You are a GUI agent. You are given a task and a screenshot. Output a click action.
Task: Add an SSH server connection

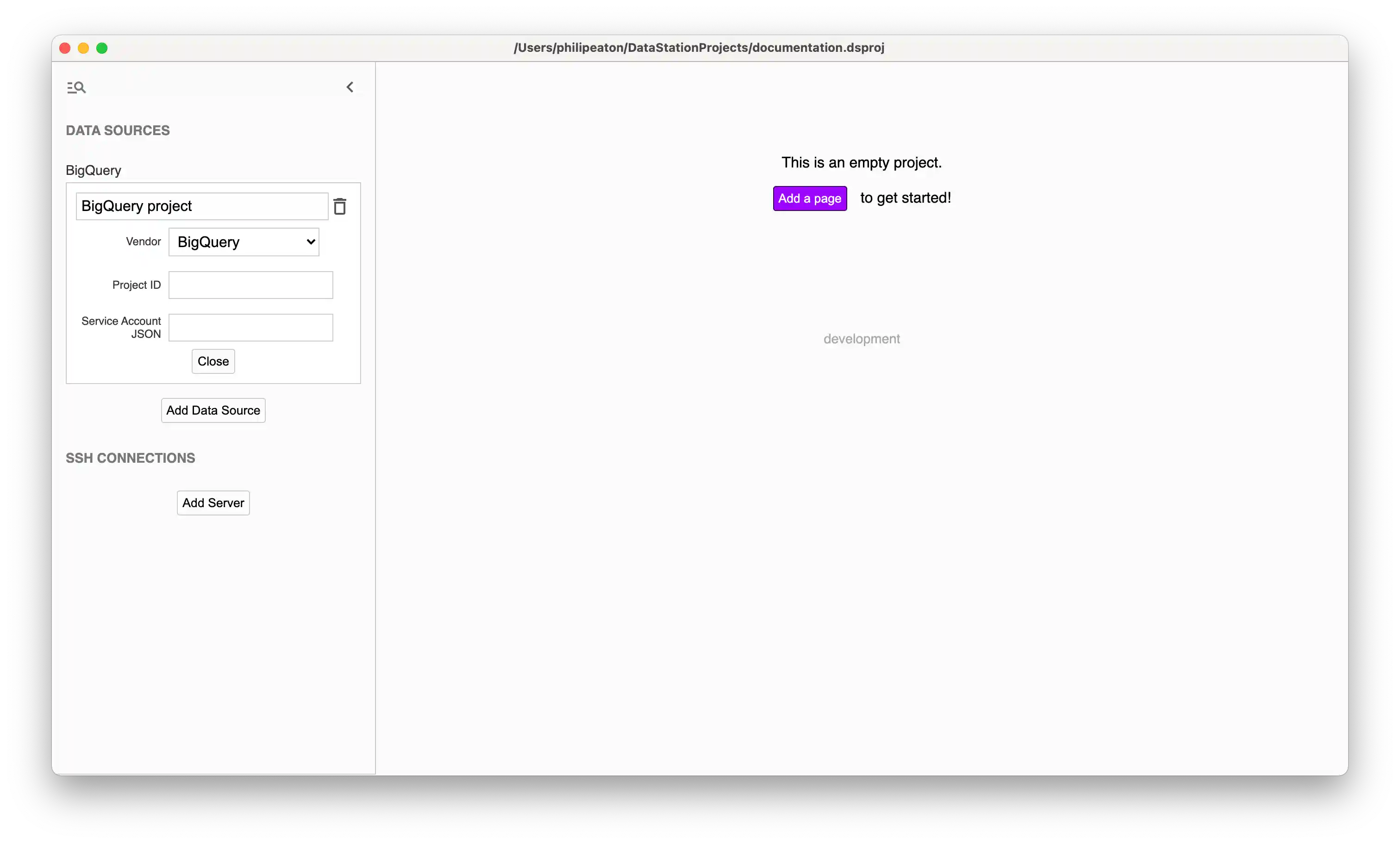coord(212,503)
